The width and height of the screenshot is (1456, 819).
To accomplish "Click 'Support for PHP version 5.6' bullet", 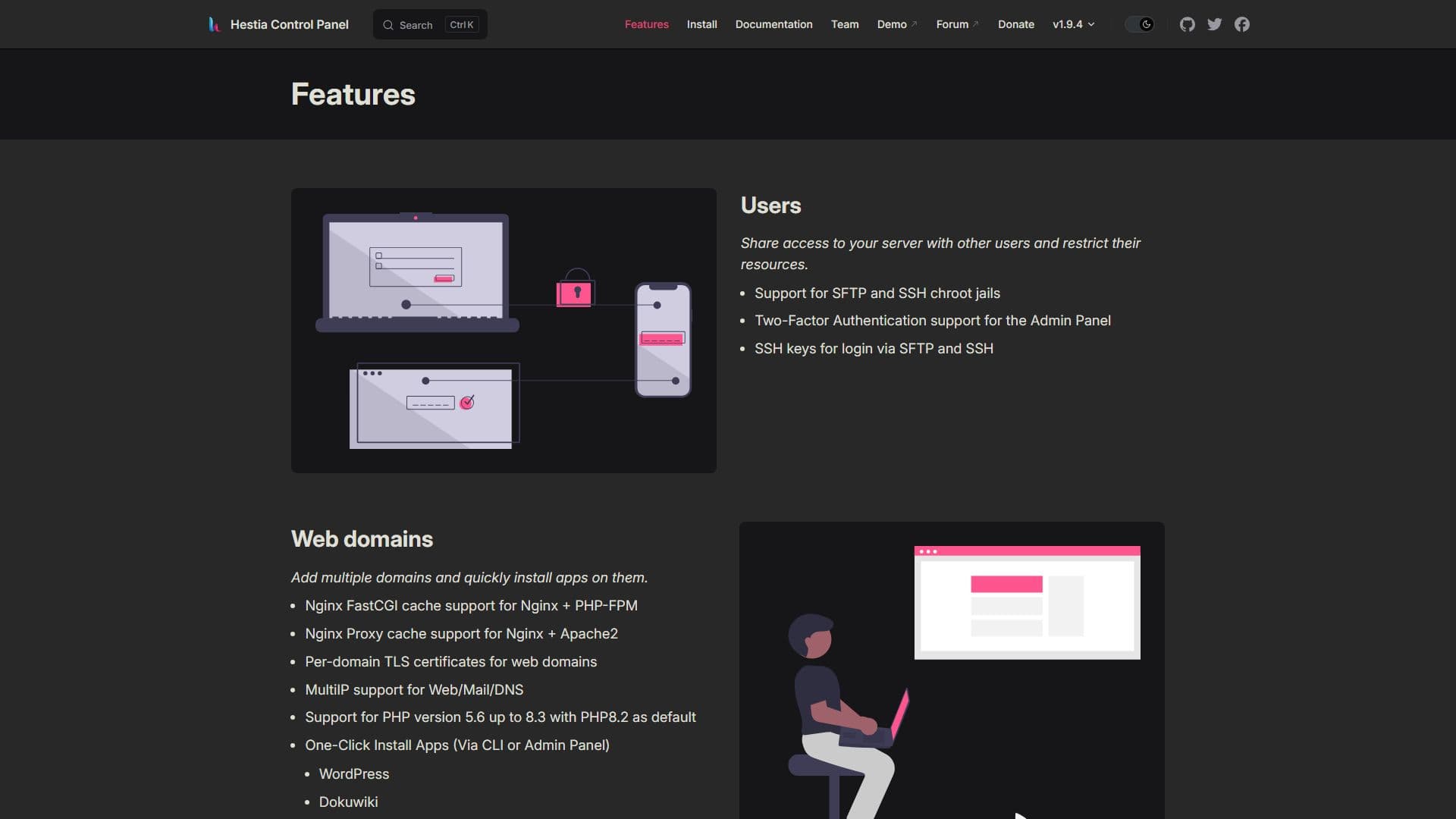I will click(500, 717).
